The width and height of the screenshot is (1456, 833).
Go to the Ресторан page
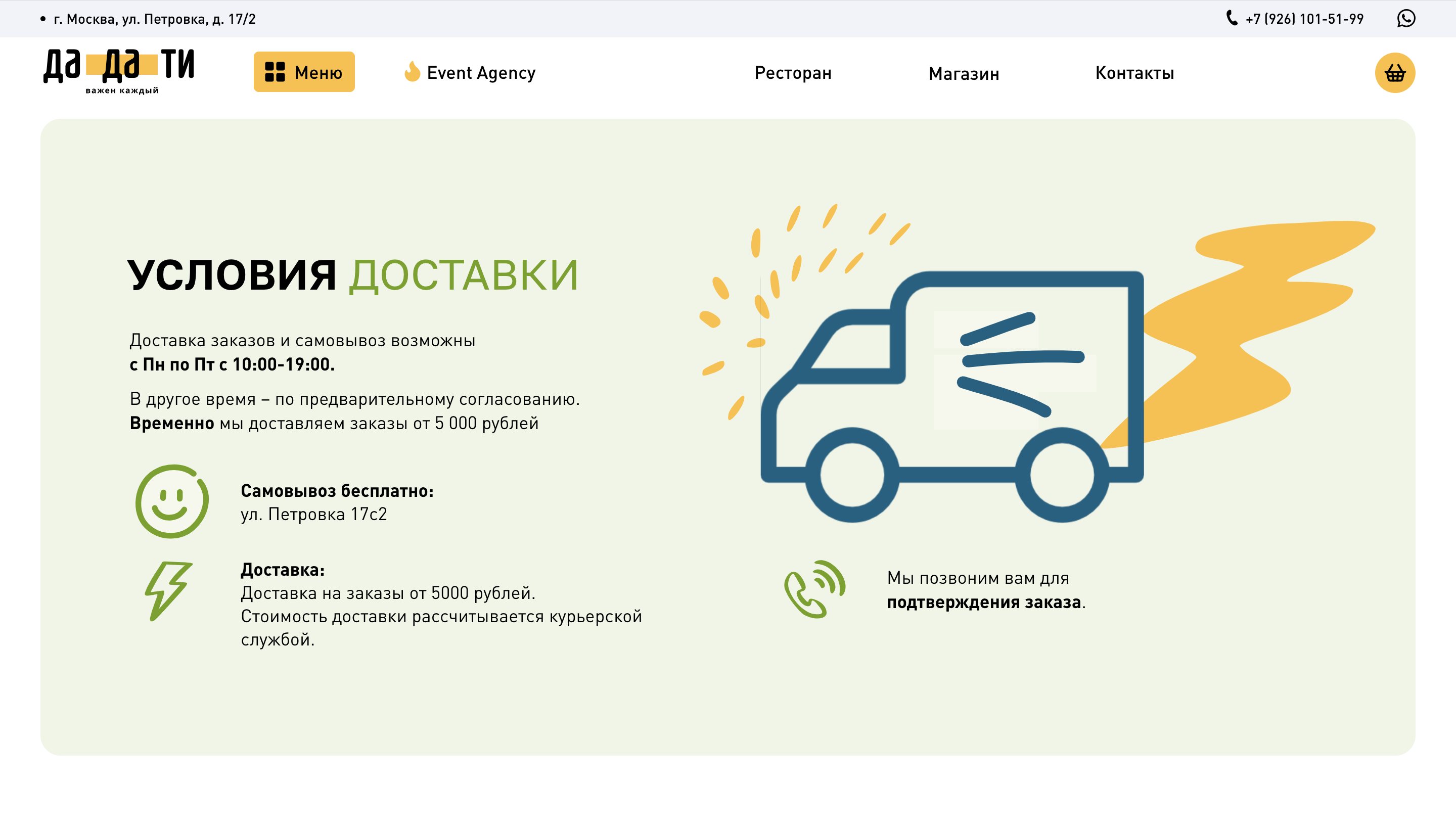[x=793, y=73]
